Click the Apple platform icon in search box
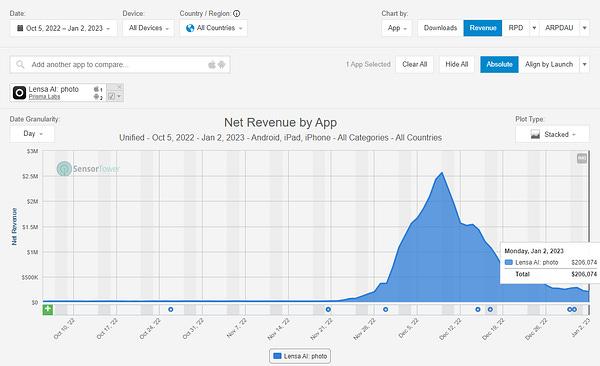The height and width of the screenshot is (366, 600). (x=212, y=65)
